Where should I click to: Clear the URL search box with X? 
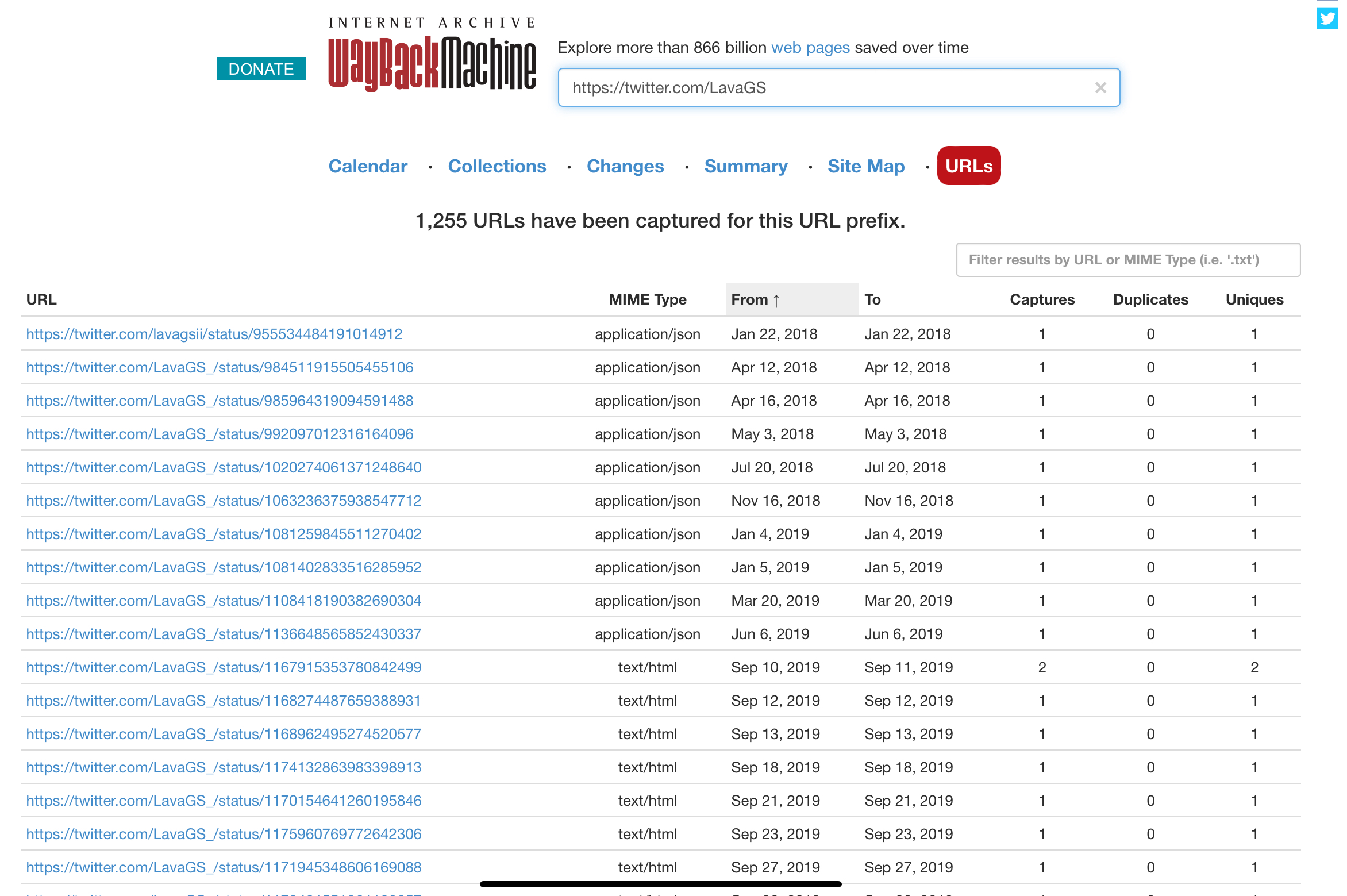point(1100,88)
